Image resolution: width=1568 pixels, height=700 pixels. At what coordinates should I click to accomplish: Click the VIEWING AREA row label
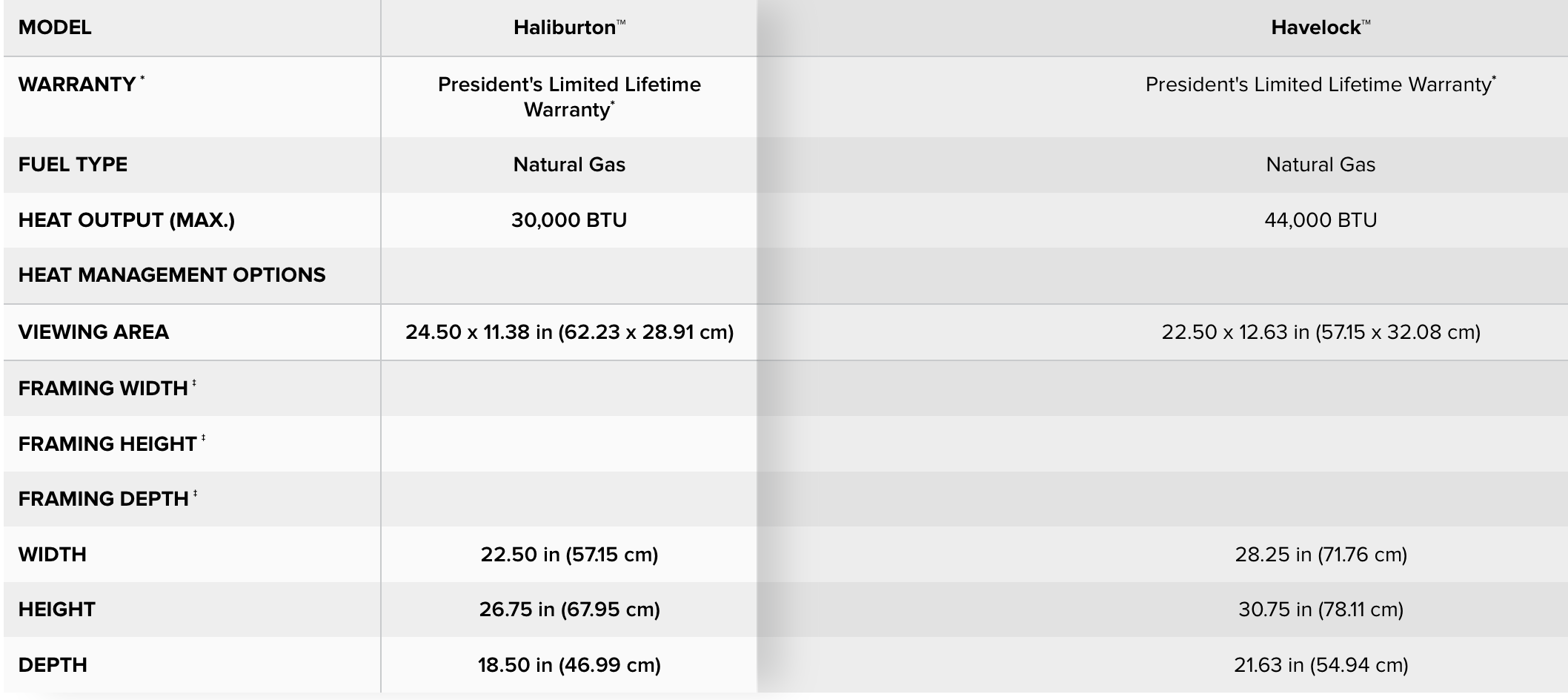[x=93, y=332]
